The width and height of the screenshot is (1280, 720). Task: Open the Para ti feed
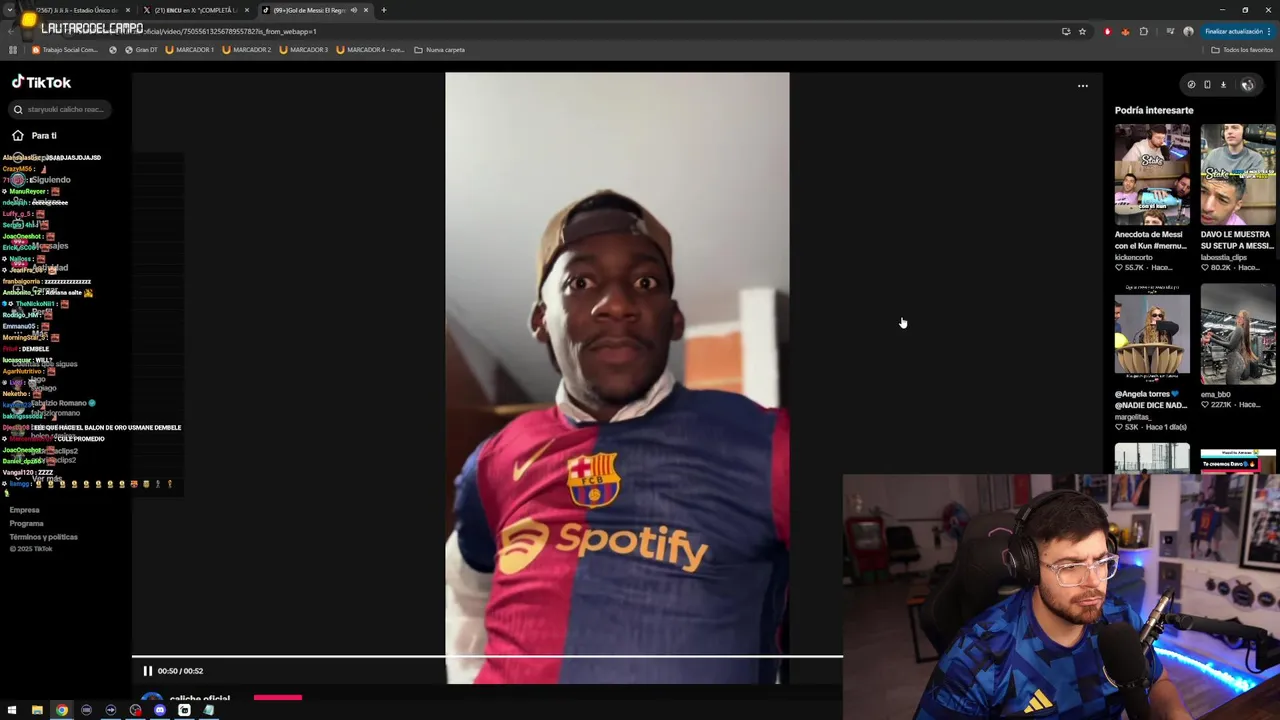[x=43, y=135]
